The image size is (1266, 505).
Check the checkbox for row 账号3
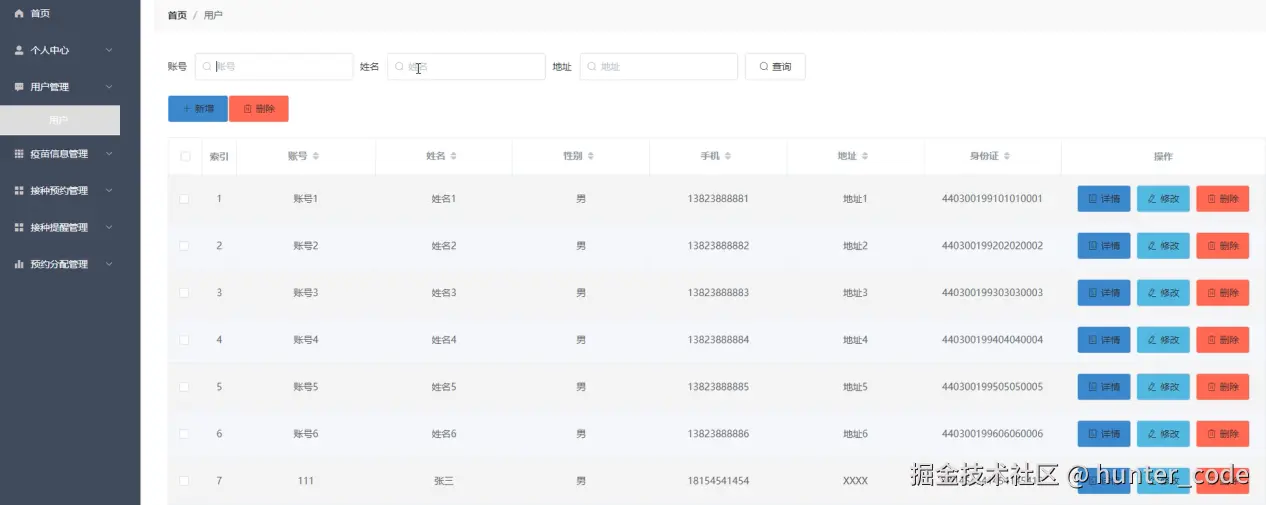184,293
